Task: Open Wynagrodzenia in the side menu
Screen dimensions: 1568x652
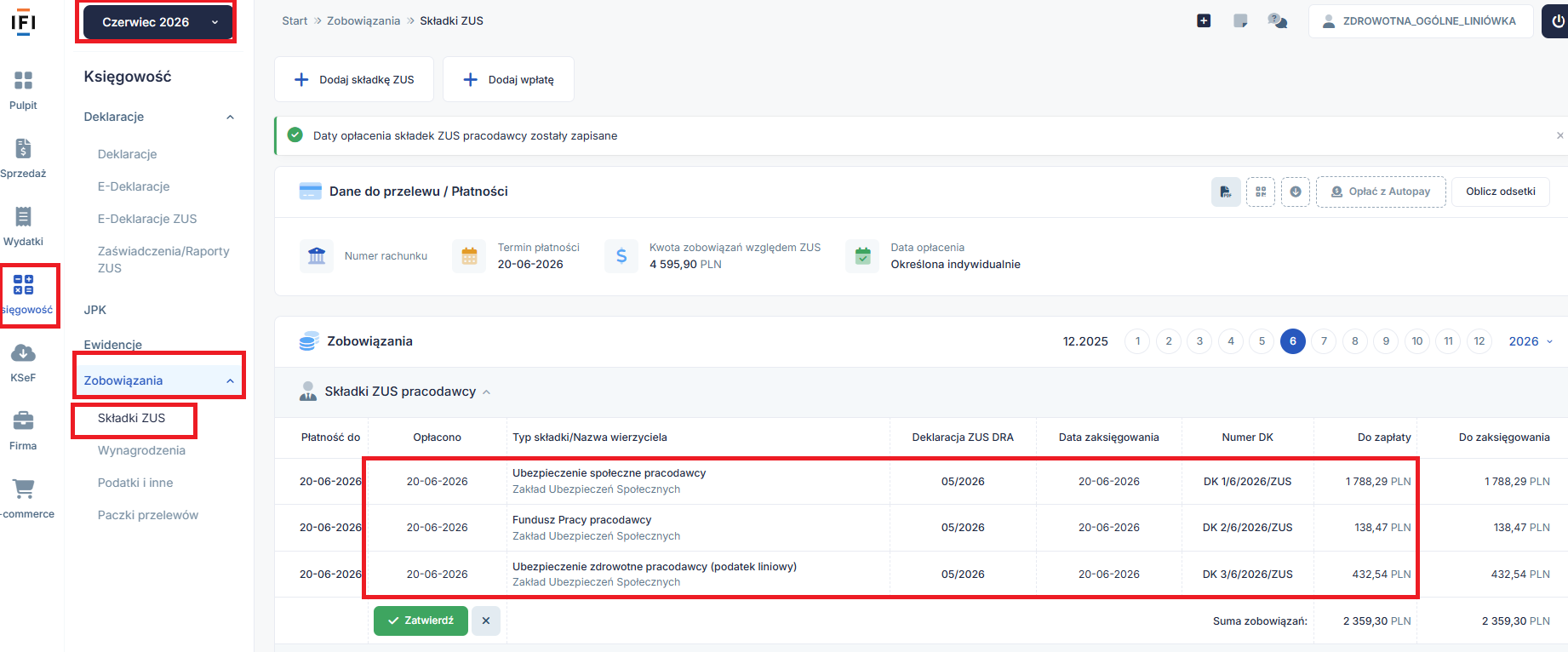Action: pos(141,450)
